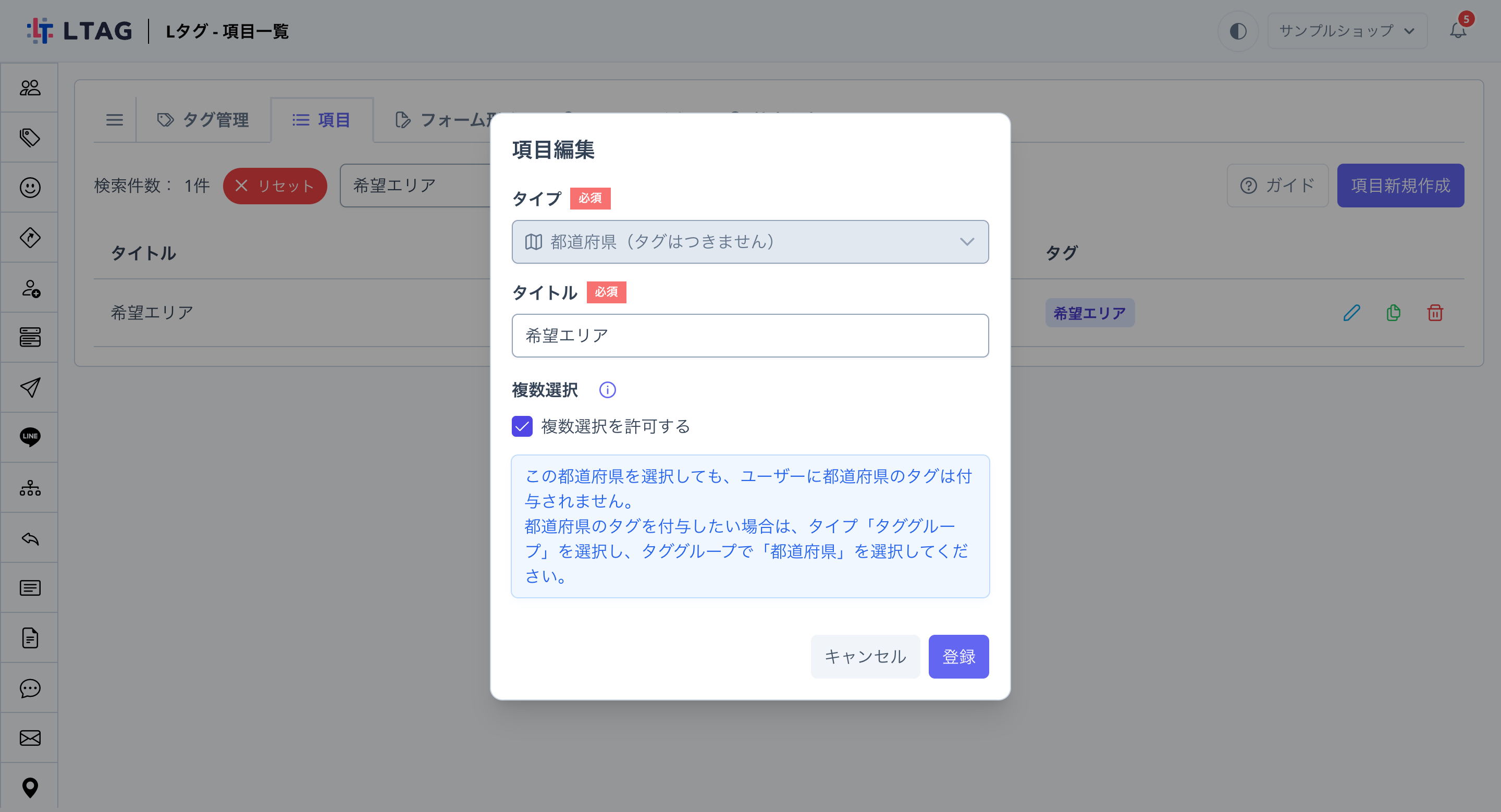Open the LINE bubble sidebar icon
Viewport: 1501px width, 812px height.
(x=30, y=437)
